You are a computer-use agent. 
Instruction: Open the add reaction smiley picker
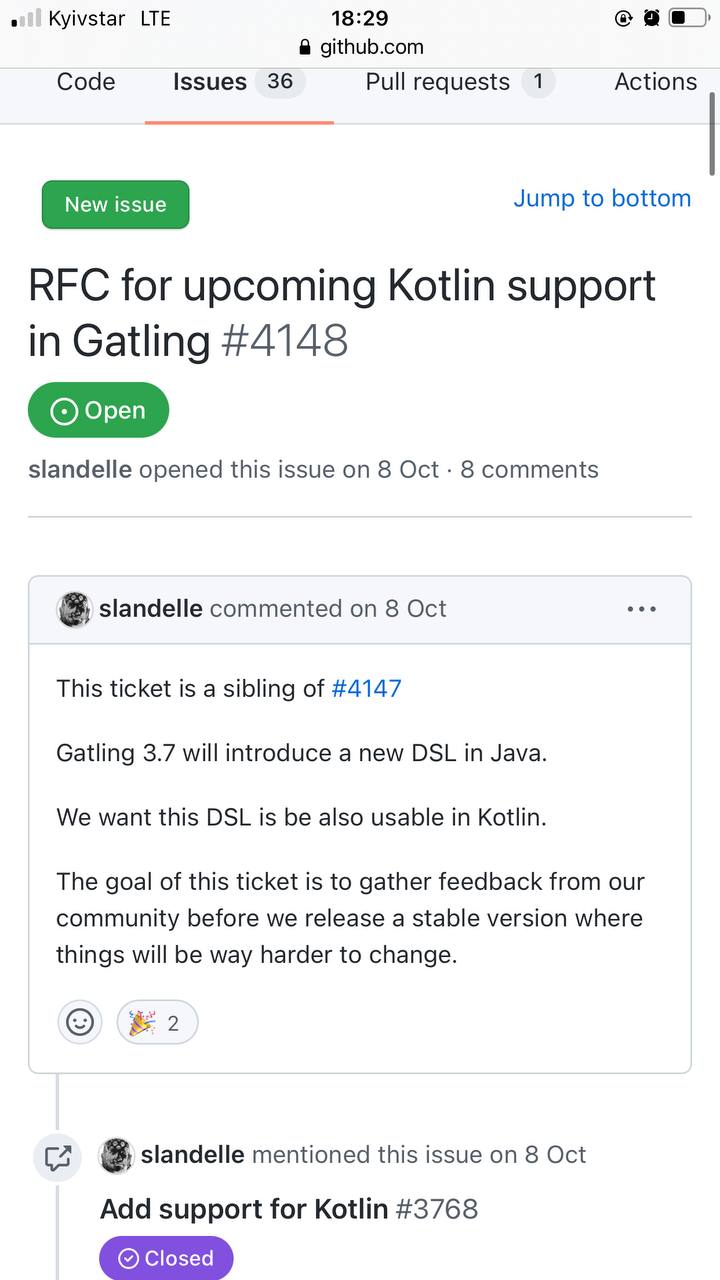[80, 1022]
